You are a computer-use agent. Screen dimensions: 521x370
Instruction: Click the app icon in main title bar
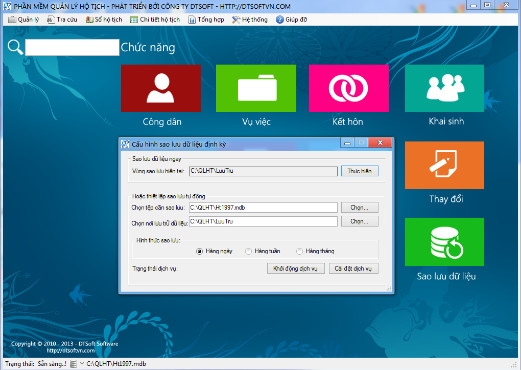pos(7,6)
